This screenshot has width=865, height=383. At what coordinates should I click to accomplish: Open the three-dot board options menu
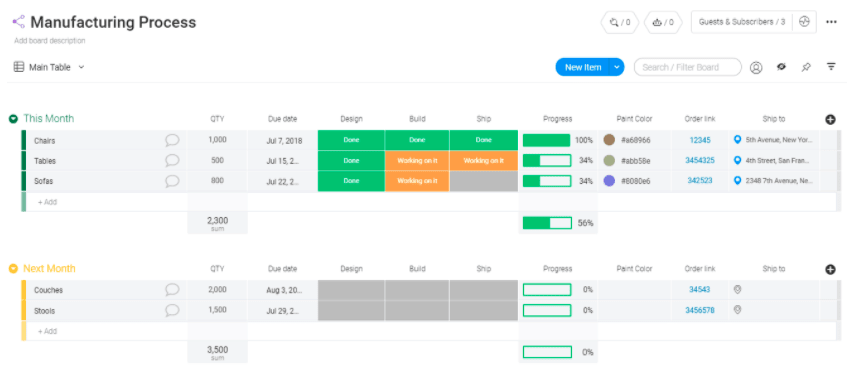pos(831,22)
